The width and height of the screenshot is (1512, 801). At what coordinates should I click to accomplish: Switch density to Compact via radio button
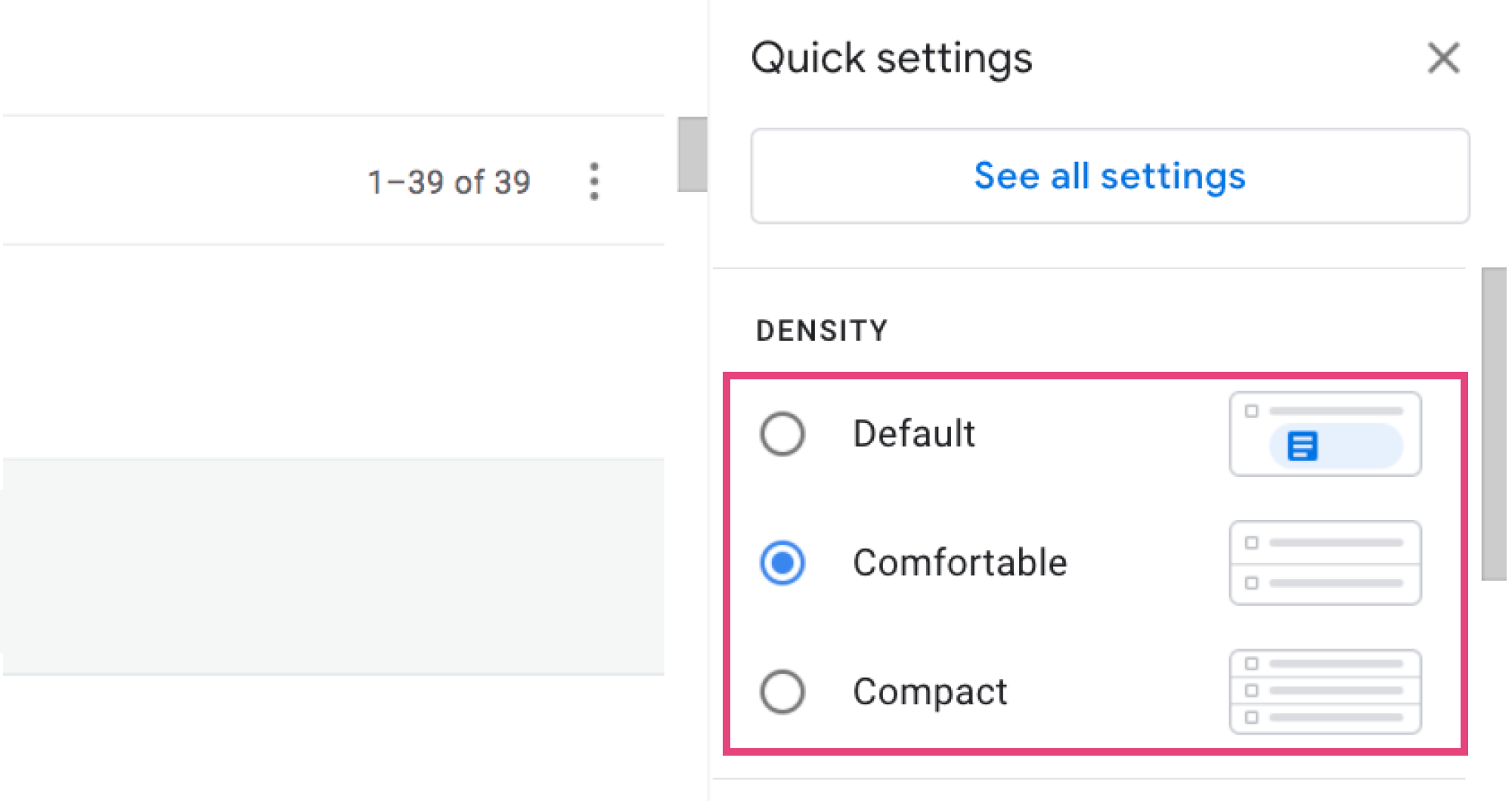point(782,690)
